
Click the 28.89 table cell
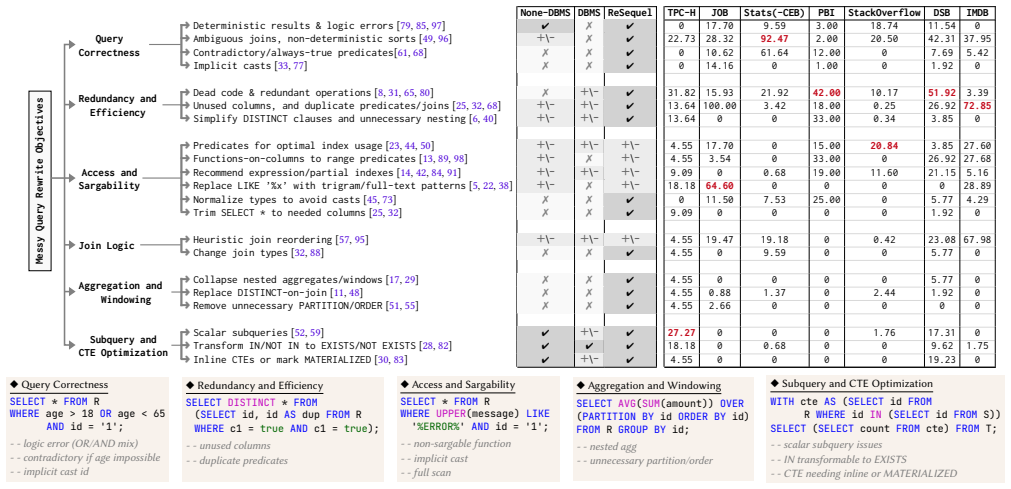[979, 186]
